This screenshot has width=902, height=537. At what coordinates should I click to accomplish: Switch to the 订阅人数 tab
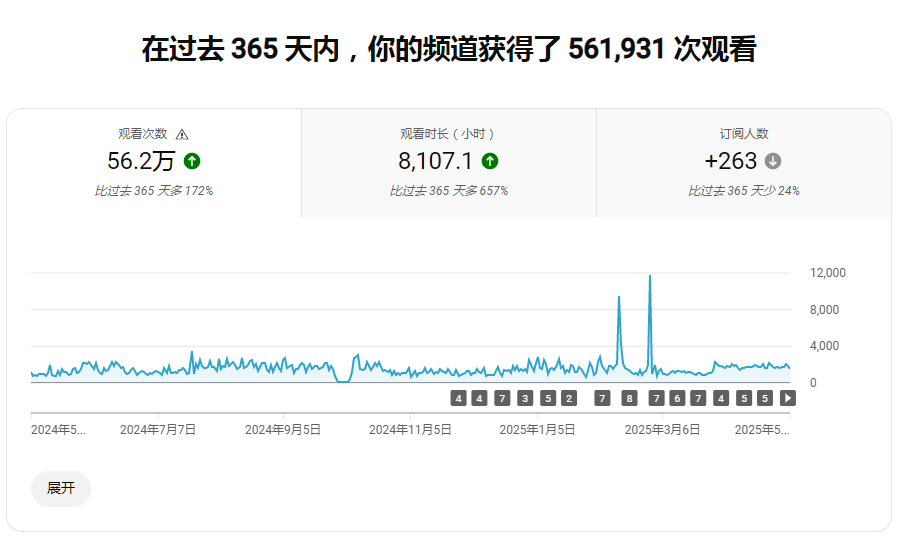click(743, 162)
